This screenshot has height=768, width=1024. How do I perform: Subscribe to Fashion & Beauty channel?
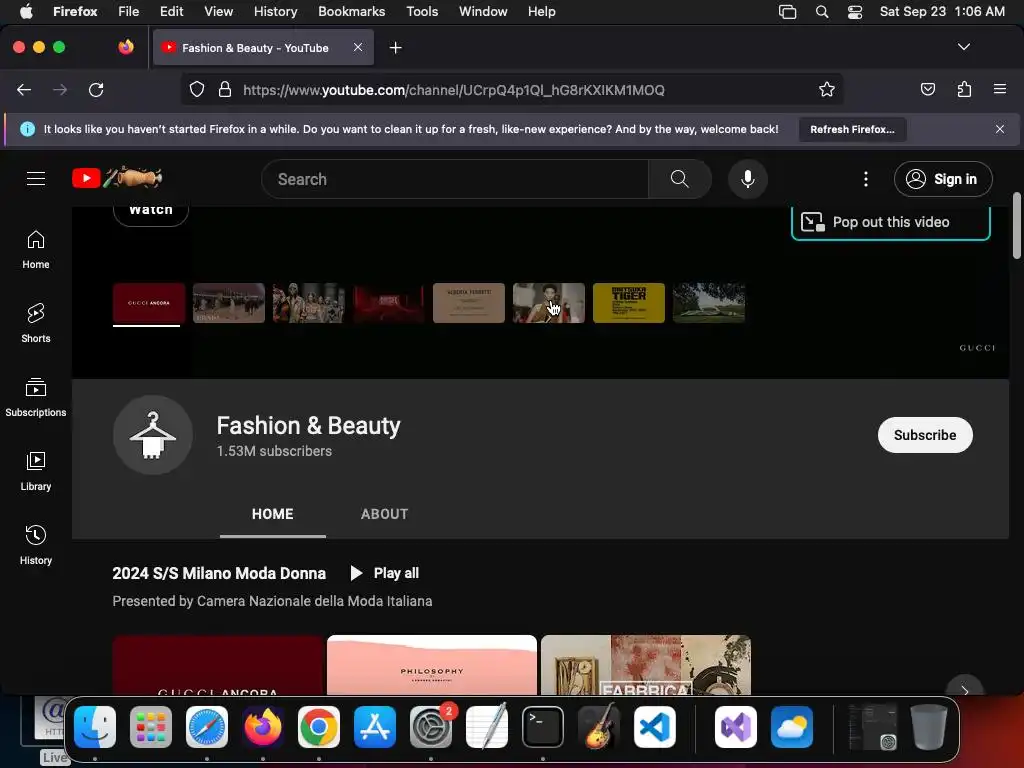point(925,435)
